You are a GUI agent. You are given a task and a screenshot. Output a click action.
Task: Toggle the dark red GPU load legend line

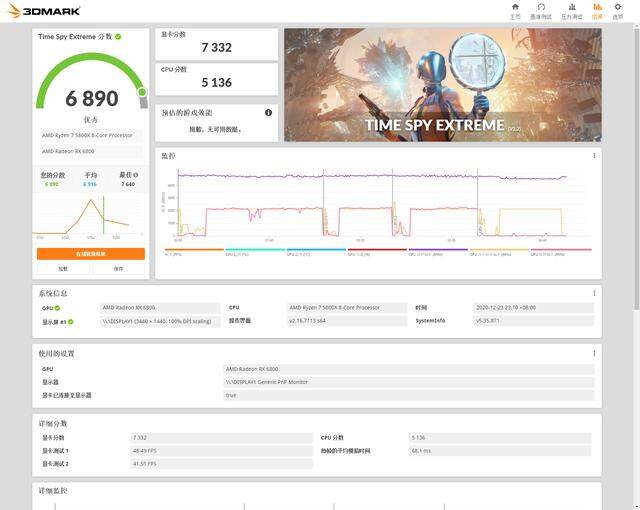tap(377, 252)
